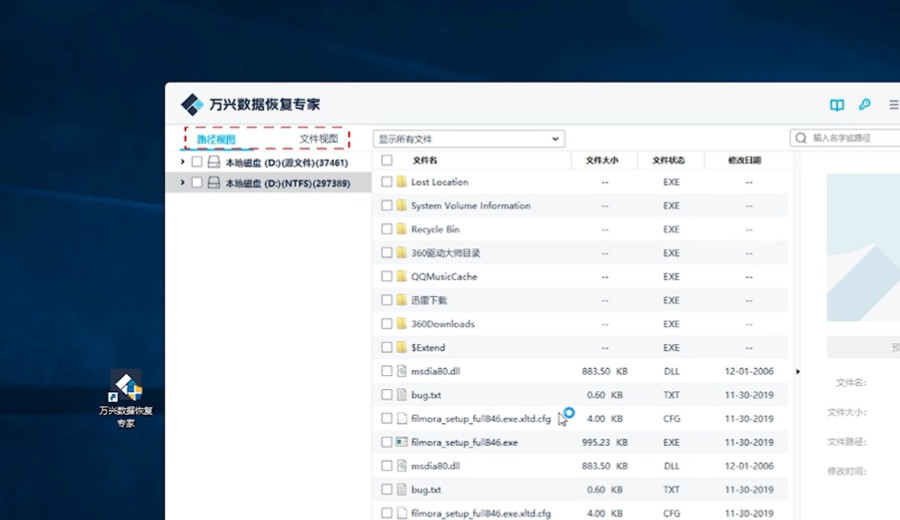This screenshot has height=520, width=900.
Task: Select 本地磁盘 (D:)(源文件)(37461) tree label
Action: [286, 163]
